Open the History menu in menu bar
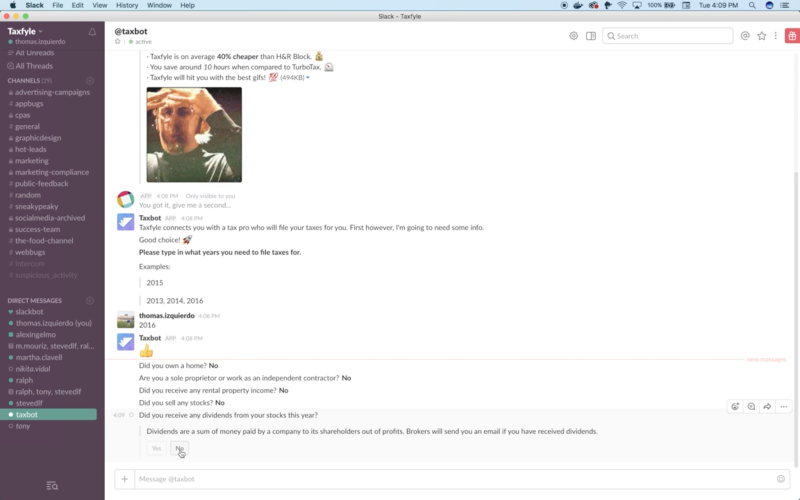 [127, 5]
